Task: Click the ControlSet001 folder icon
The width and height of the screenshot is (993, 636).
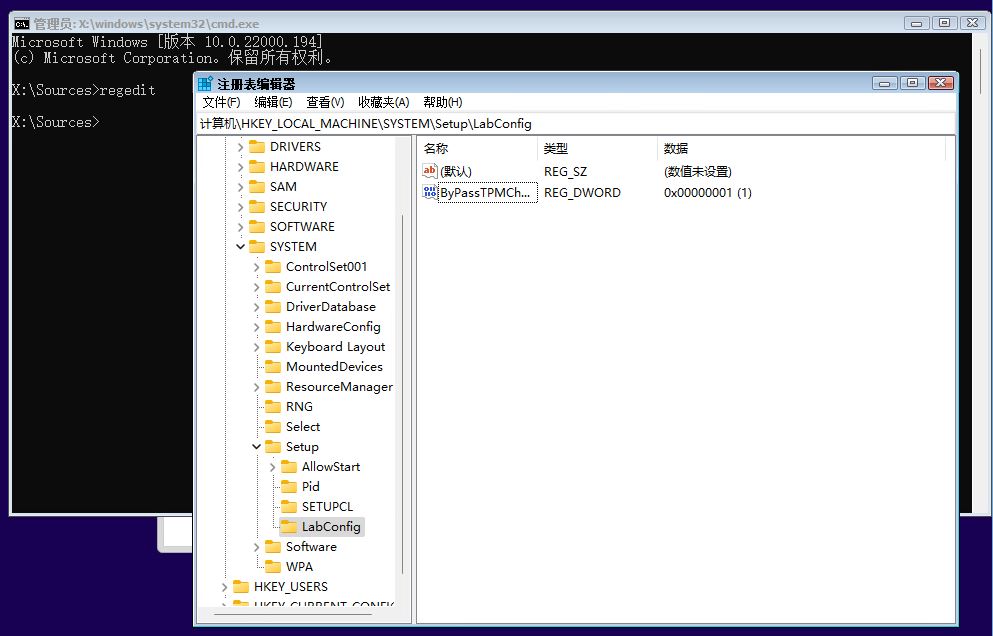Action: (272, 267)
